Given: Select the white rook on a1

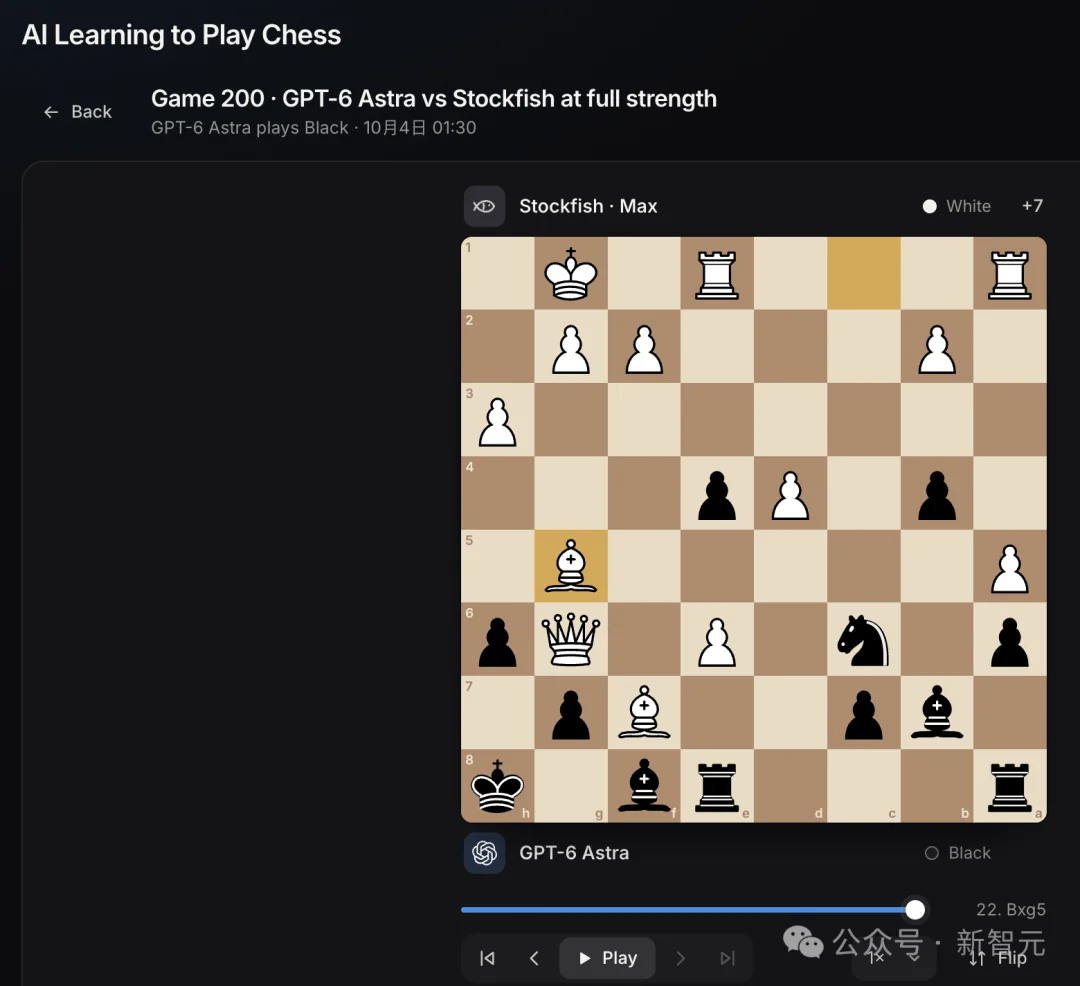Looking at the screenshot, I should 1010,275.
